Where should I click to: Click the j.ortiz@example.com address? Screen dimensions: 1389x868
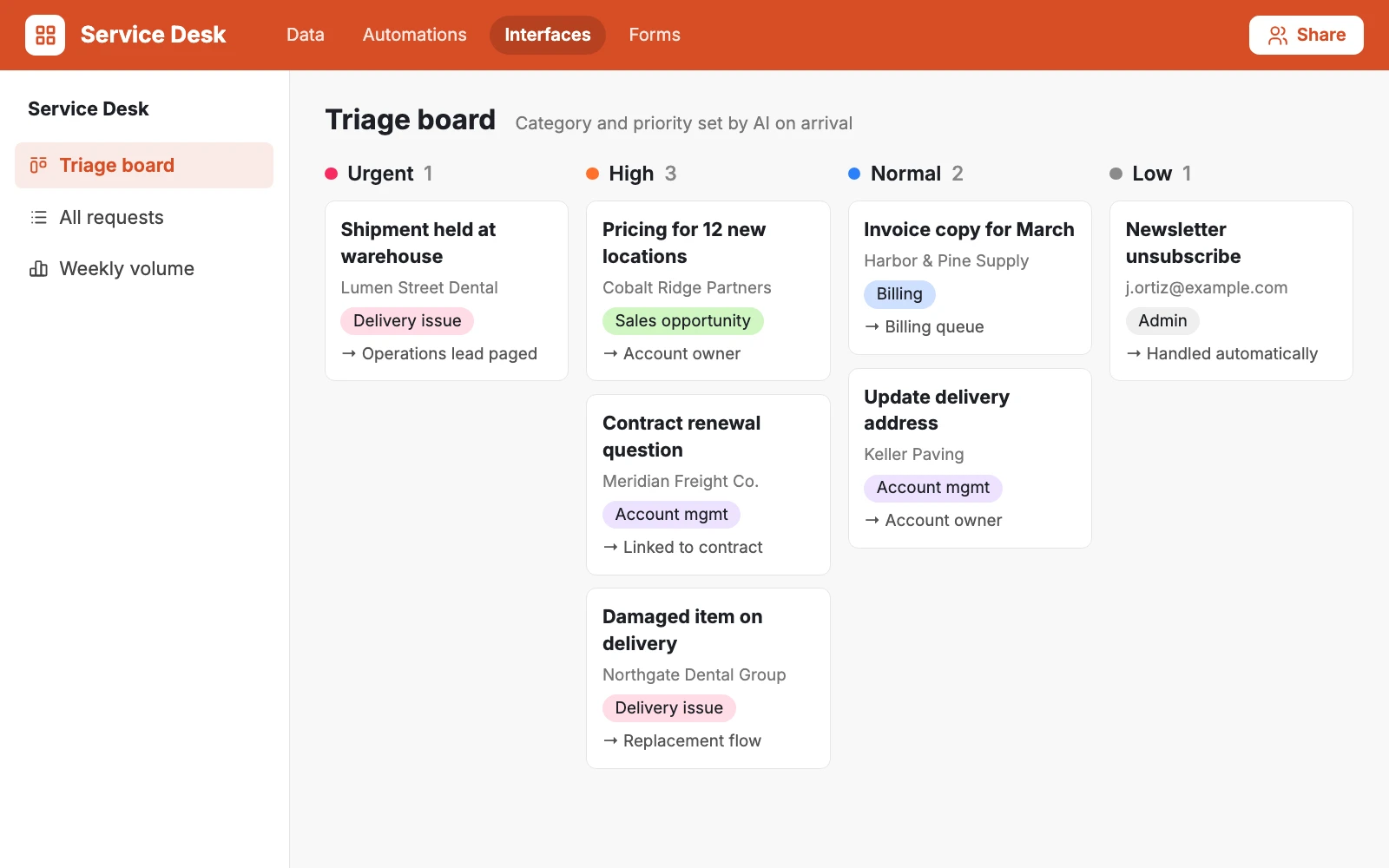[1207, 288]
